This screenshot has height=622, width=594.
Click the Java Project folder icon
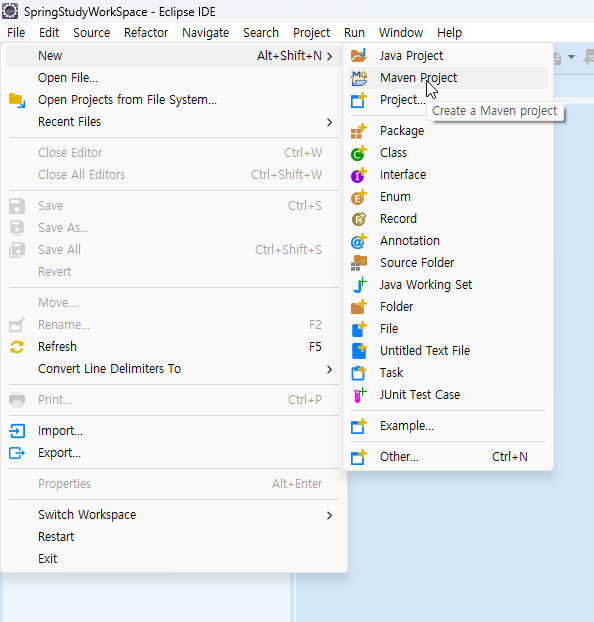(x=359, y=56)
